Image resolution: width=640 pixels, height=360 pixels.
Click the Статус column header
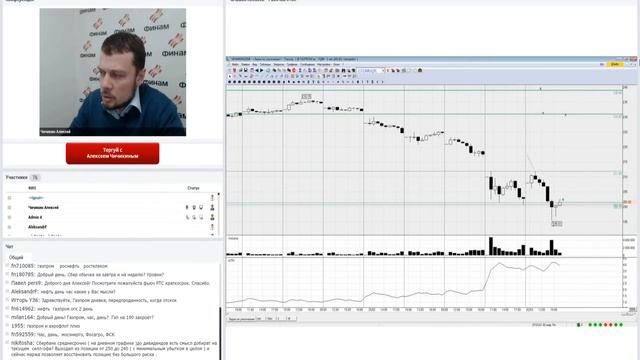(x=193, y=188)
